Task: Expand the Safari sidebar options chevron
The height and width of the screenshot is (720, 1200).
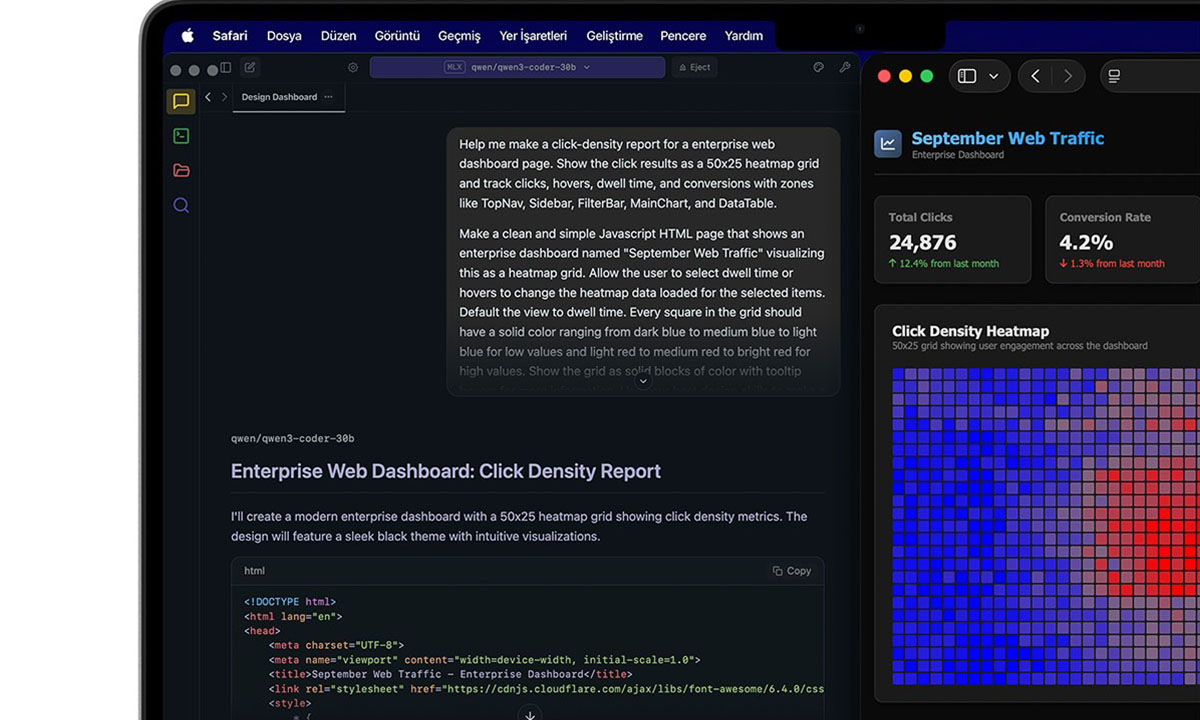Action: 993,76
